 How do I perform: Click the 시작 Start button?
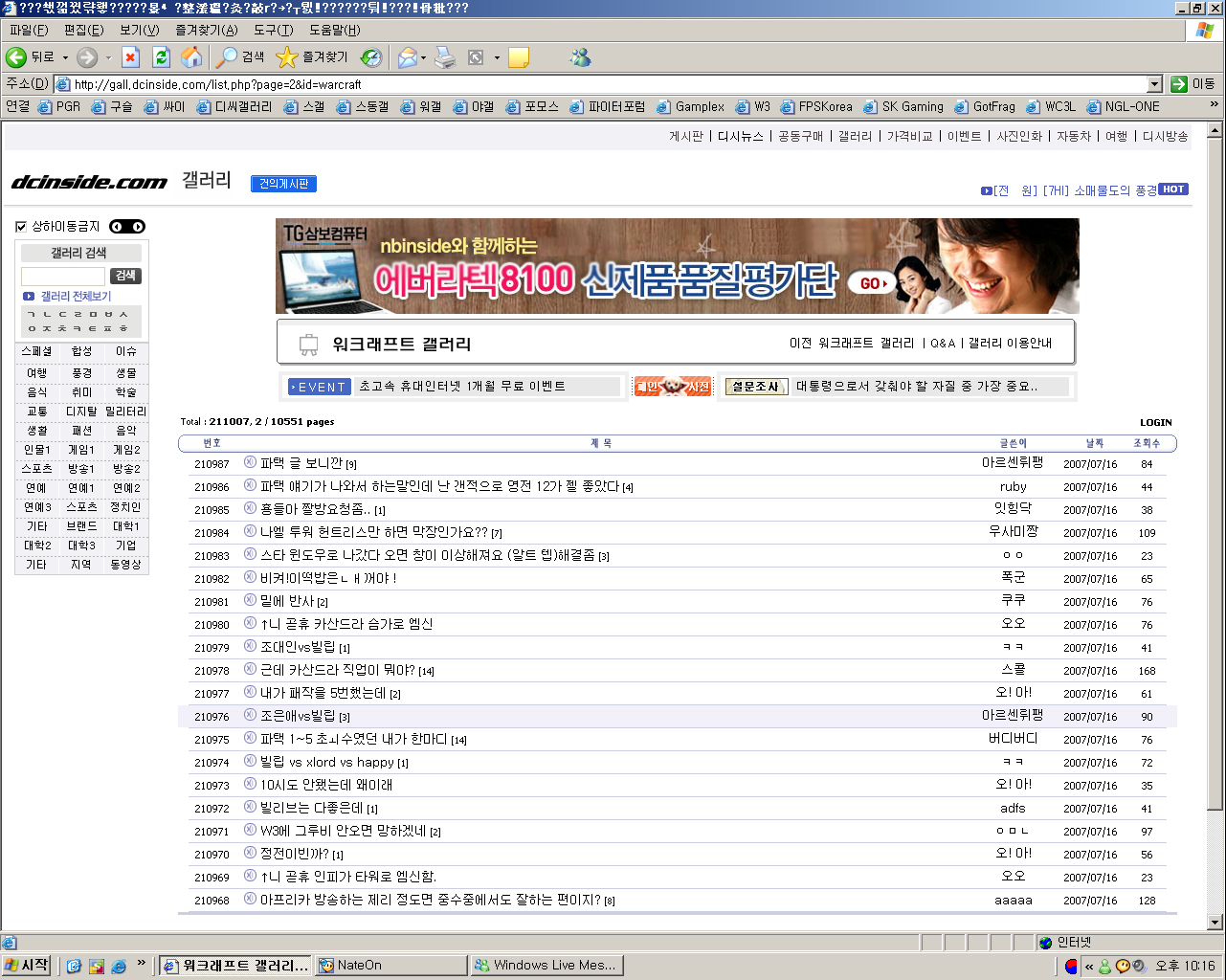click(x=27, y=965)
